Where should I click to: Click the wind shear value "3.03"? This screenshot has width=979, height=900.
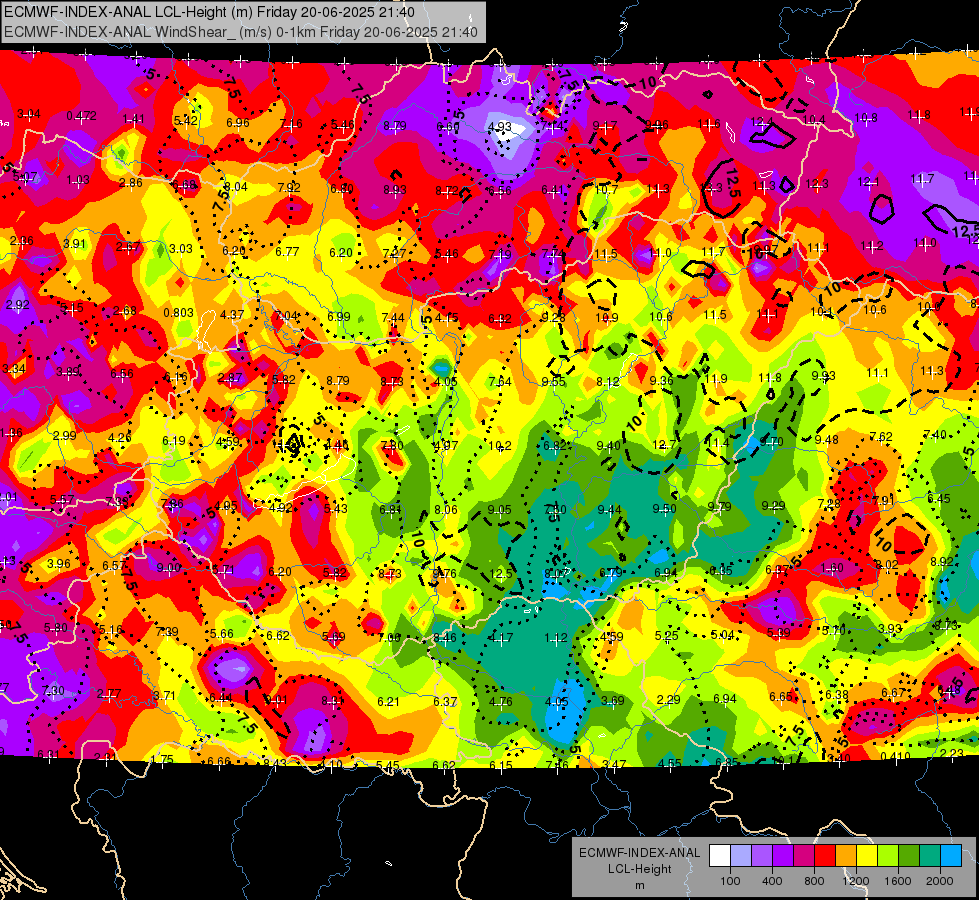(x=181, y=248)
